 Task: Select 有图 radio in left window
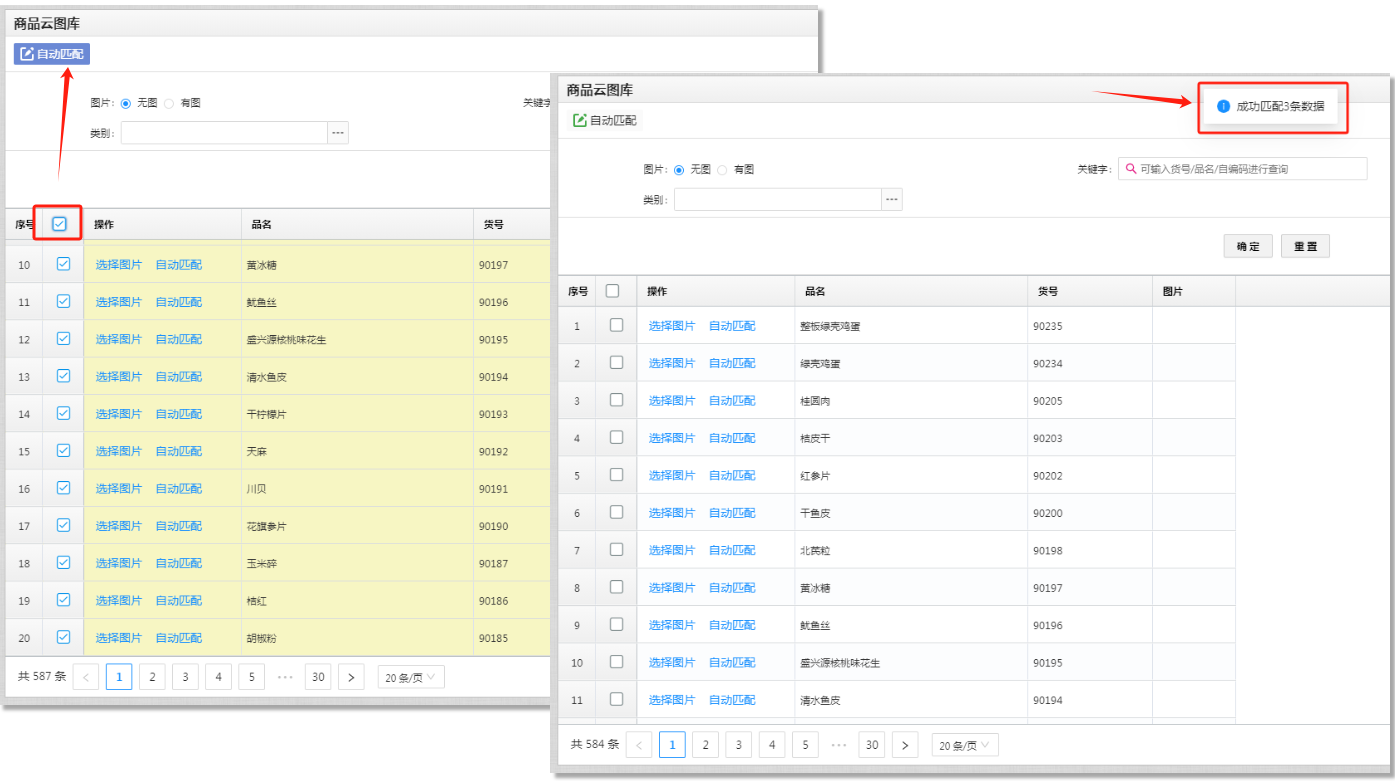169,103
